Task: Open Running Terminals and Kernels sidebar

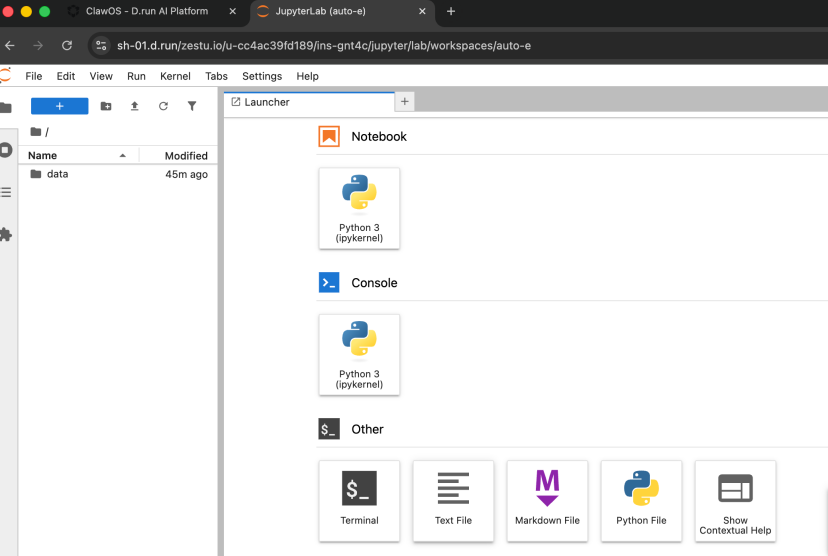Action: click(6, 150)
